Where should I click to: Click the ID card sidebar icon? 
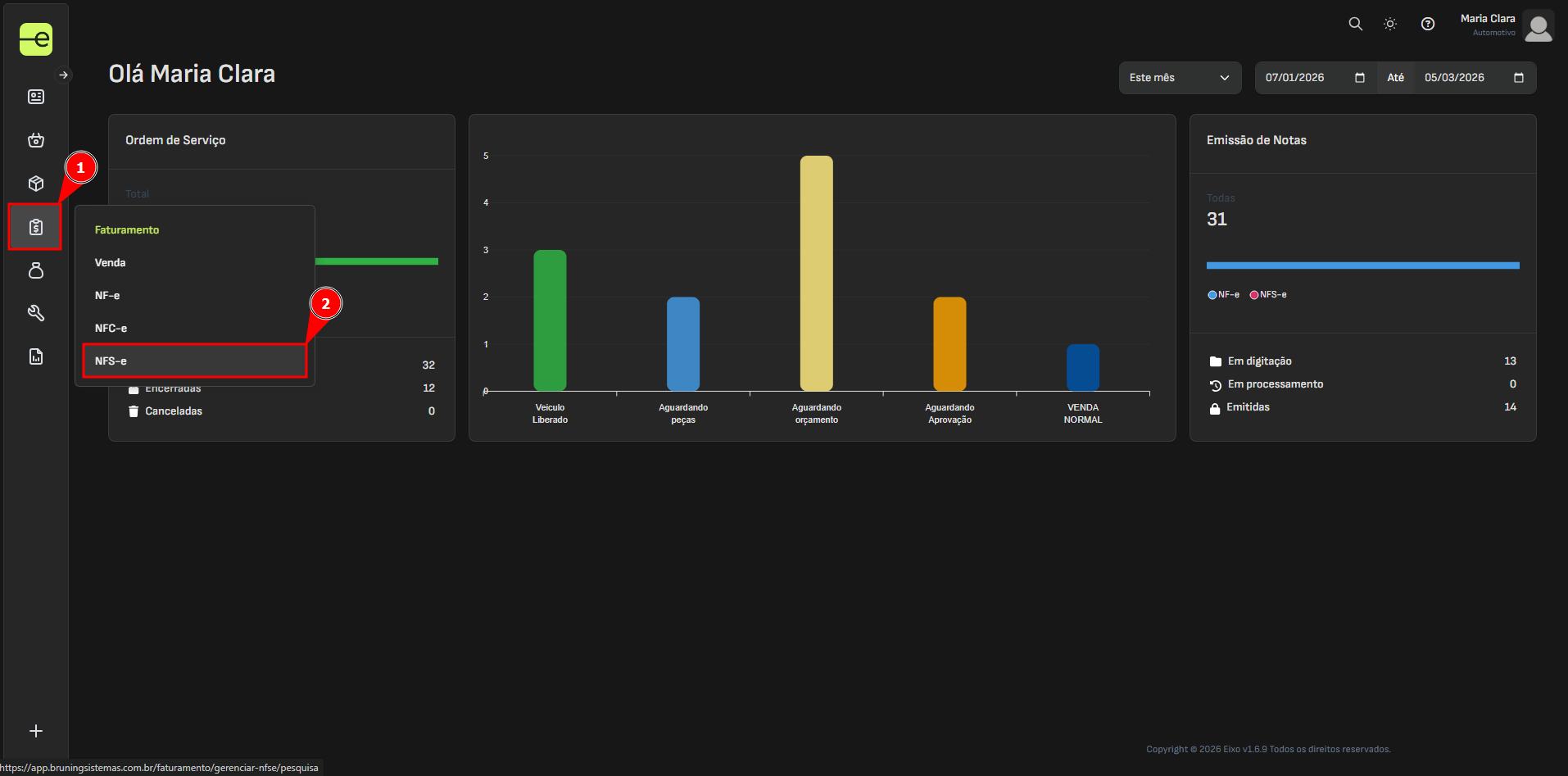point(36,97)
